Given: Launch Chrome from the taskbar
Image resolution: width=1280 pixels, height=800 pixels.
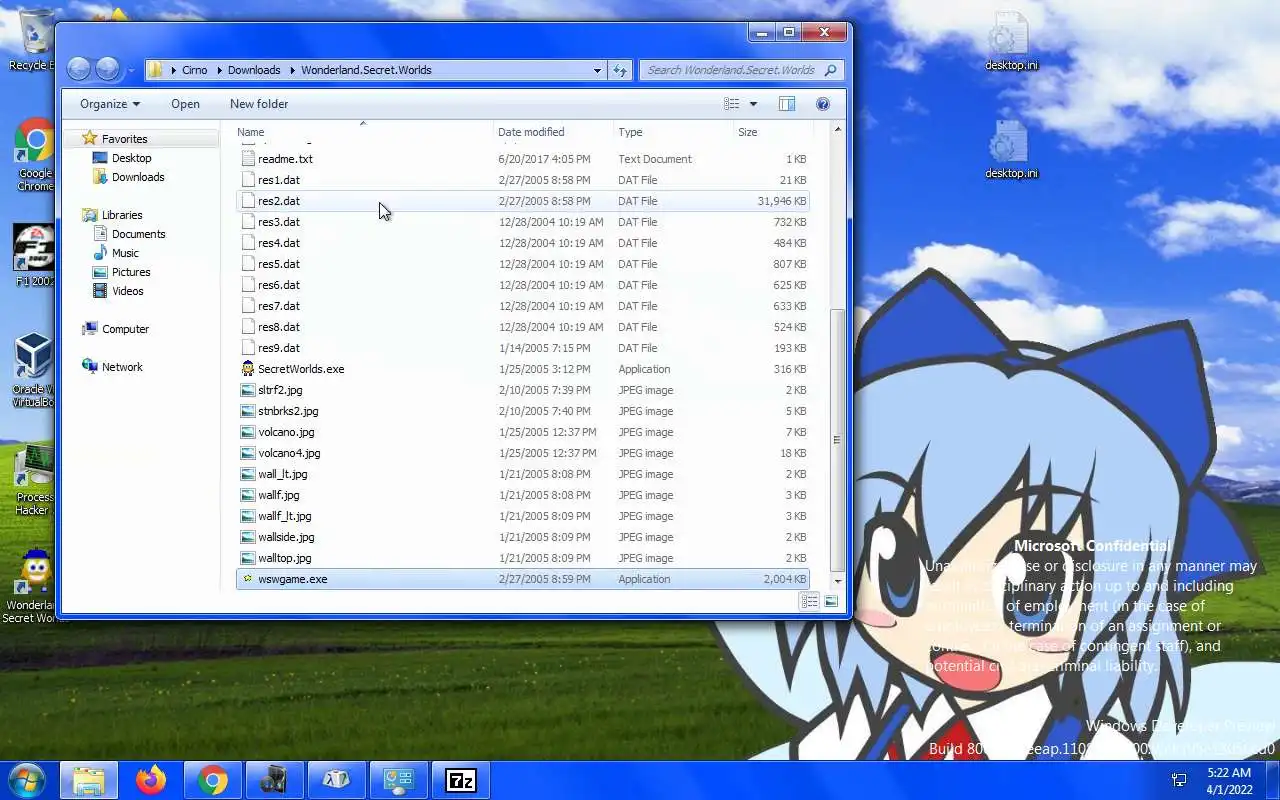Looking at the screenshot, I should click(x=212, y=780).
